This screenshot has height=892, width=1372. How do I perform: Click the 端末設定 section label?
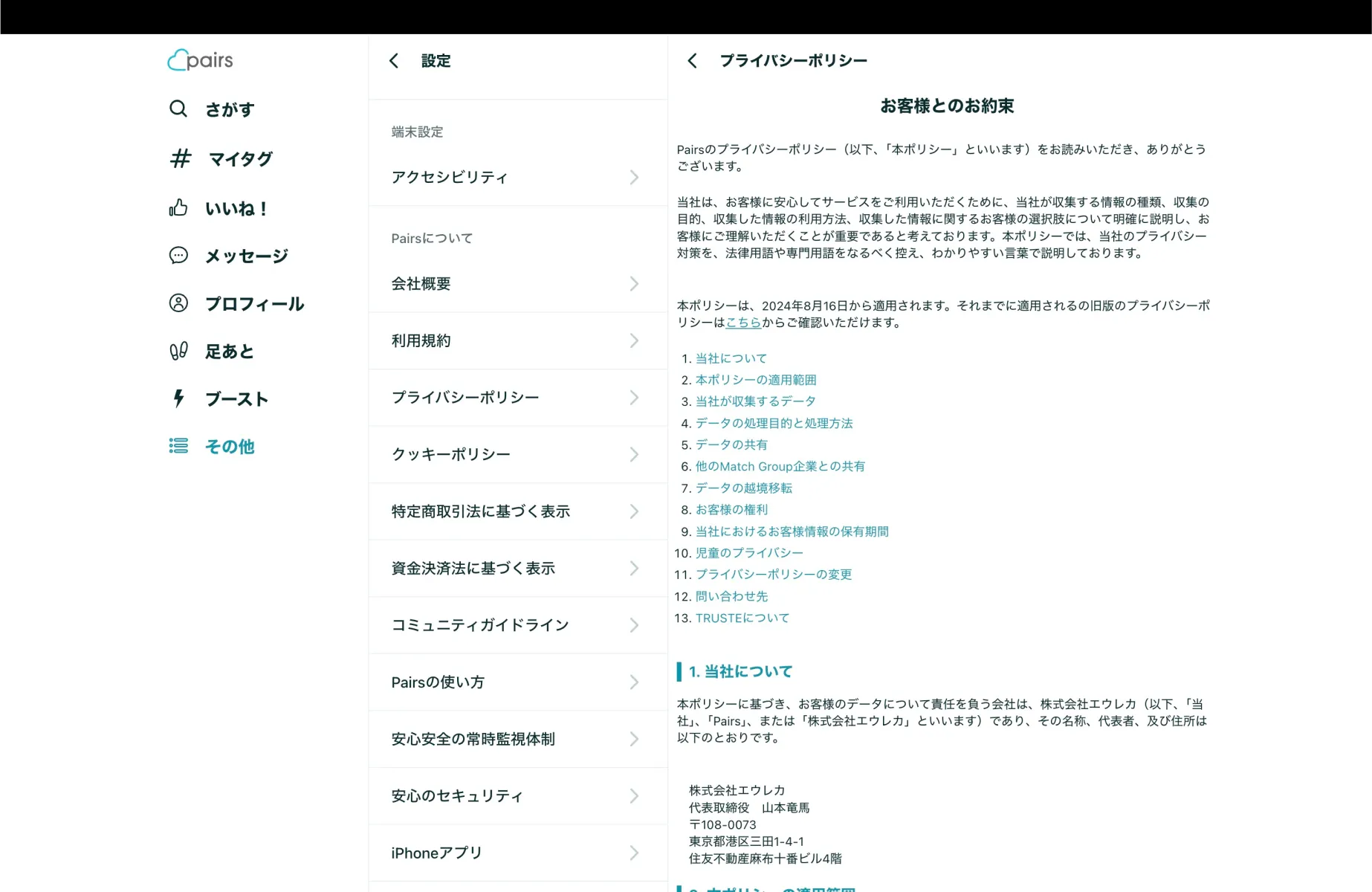417,132
